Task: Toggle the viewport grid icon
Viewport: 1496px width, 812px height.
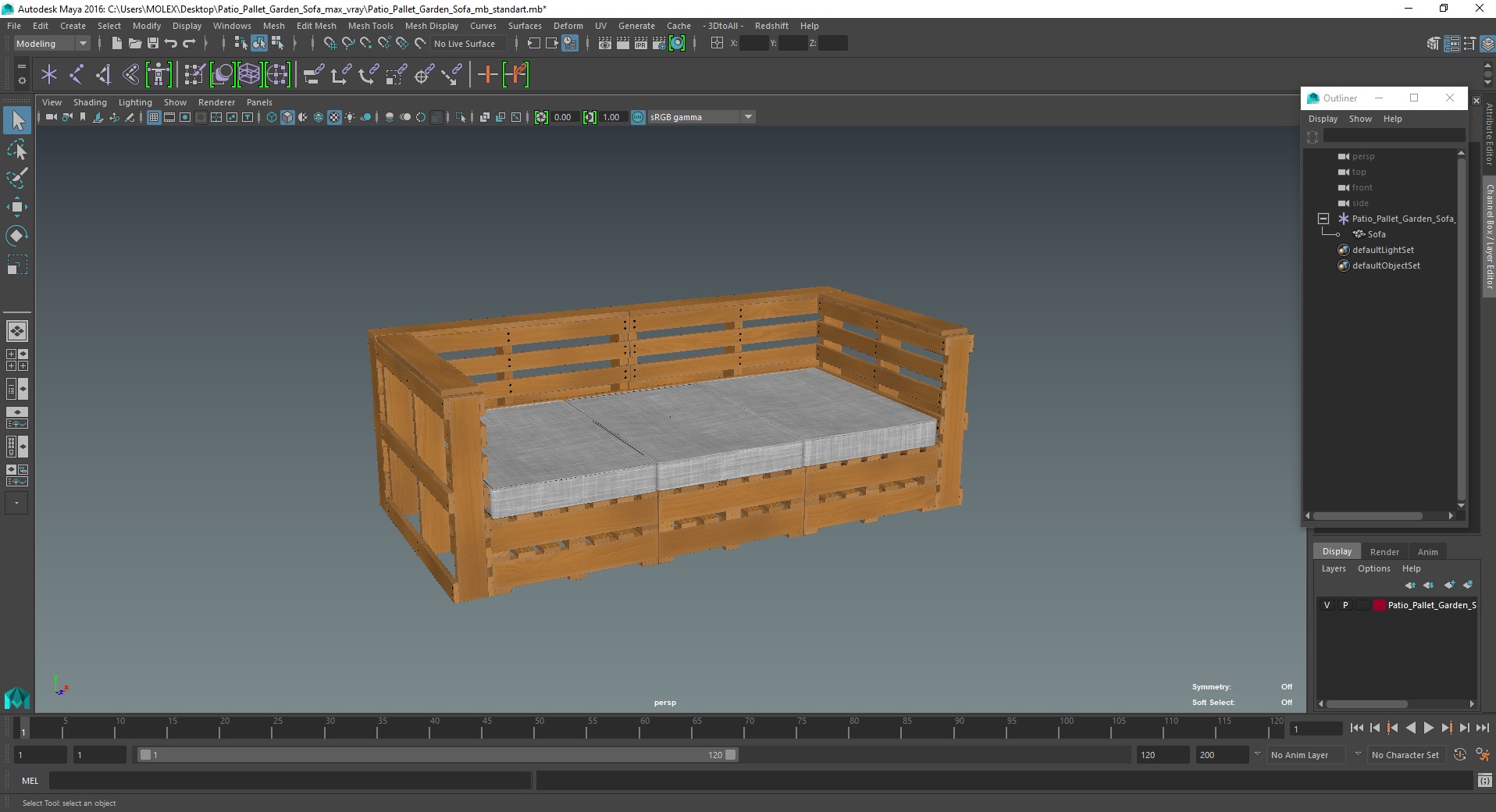Action: point(154,117)
